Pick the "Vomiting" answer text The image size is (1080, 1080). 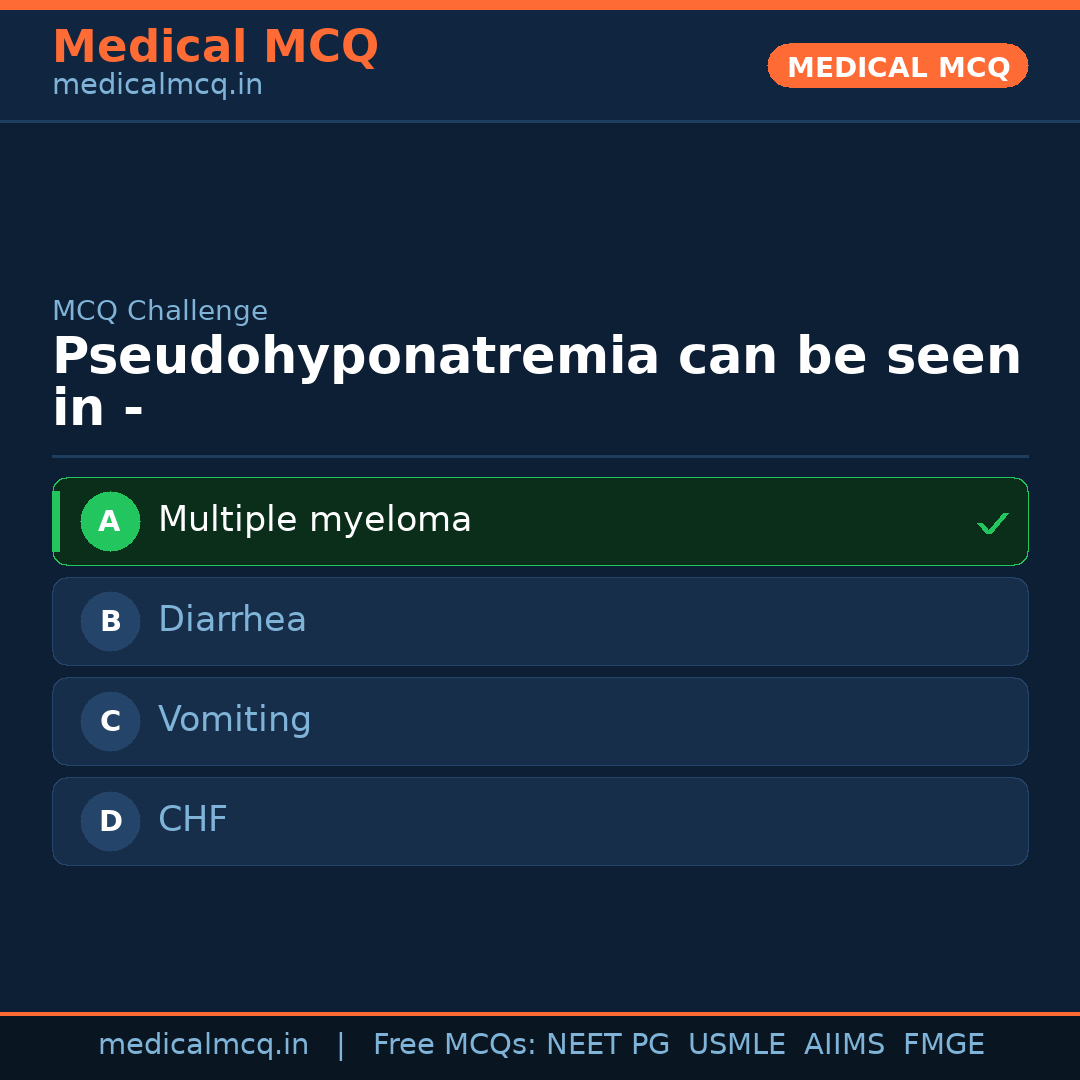[234, 720]
